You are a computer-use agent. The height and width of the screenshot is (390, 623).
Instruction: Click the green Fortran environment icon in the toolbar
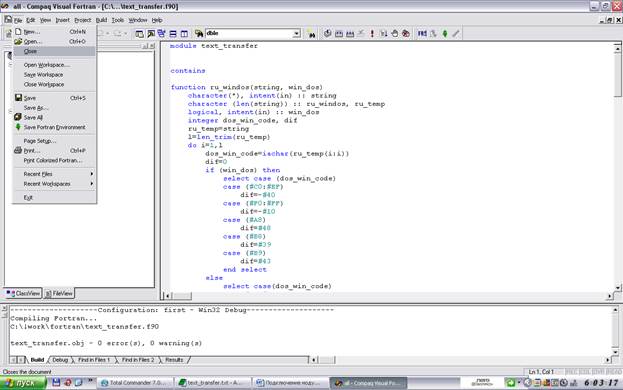tap(445, 34)
